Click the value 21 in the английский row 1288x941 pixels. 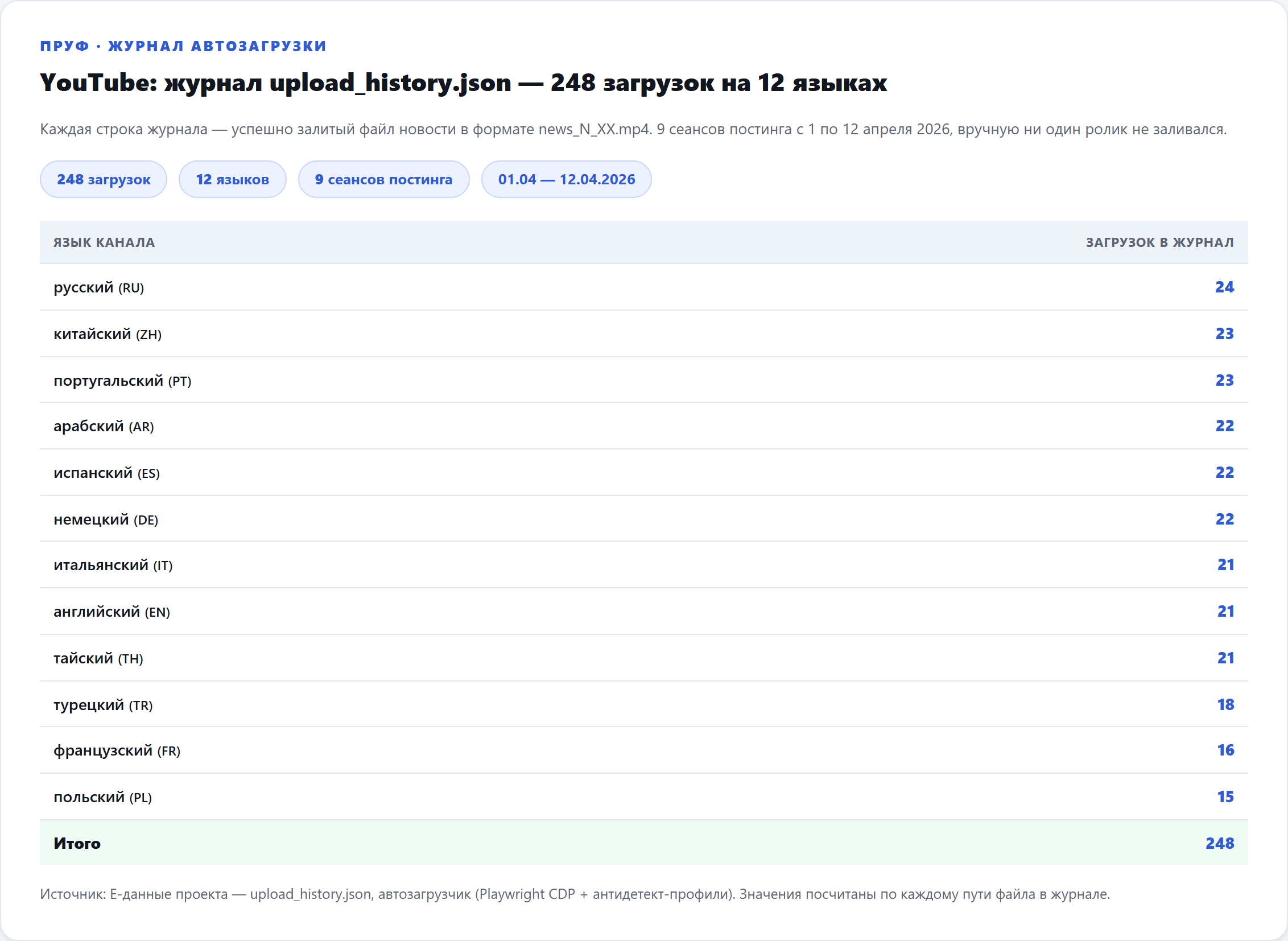[1226, 612]
